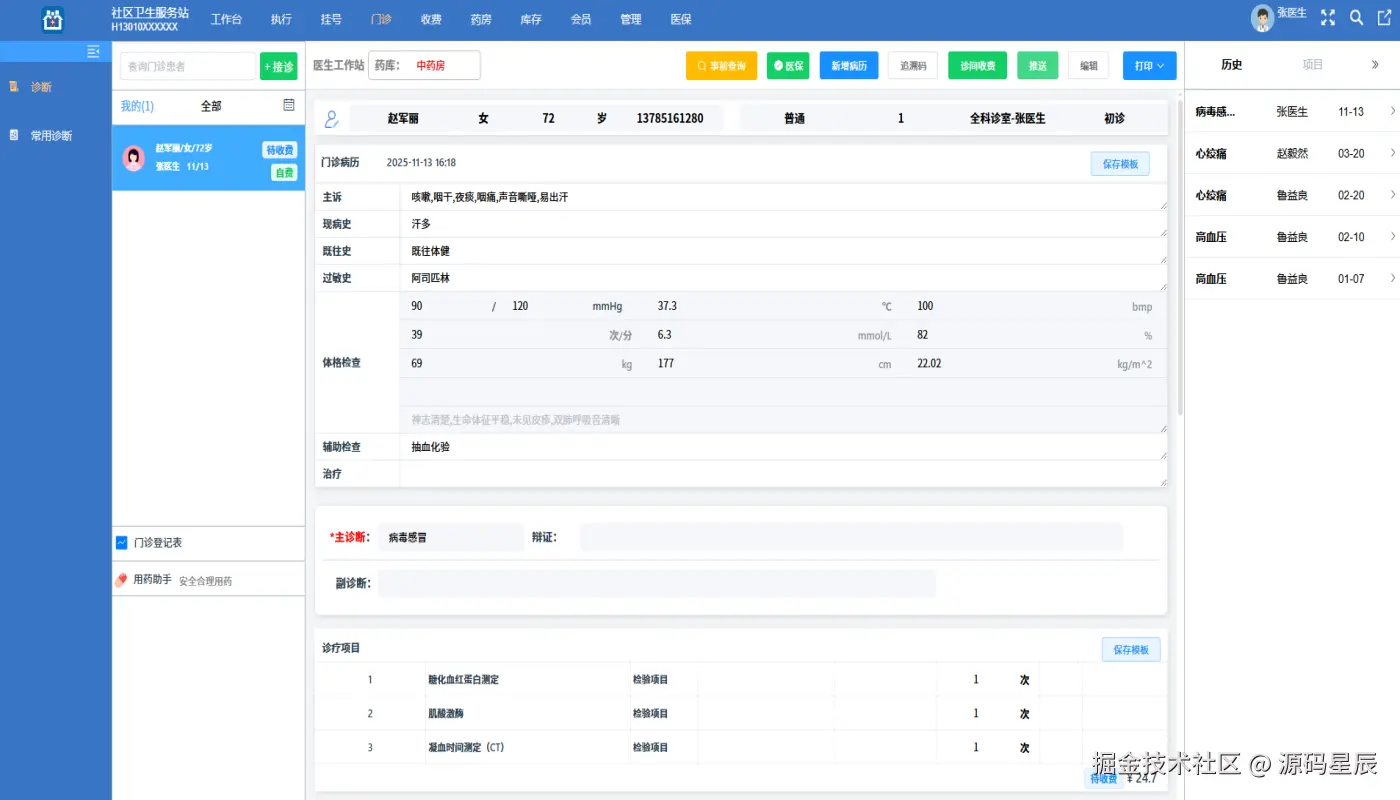
Task: Toggle fullscreen with the expand icon
Action: coord(1328,18)
